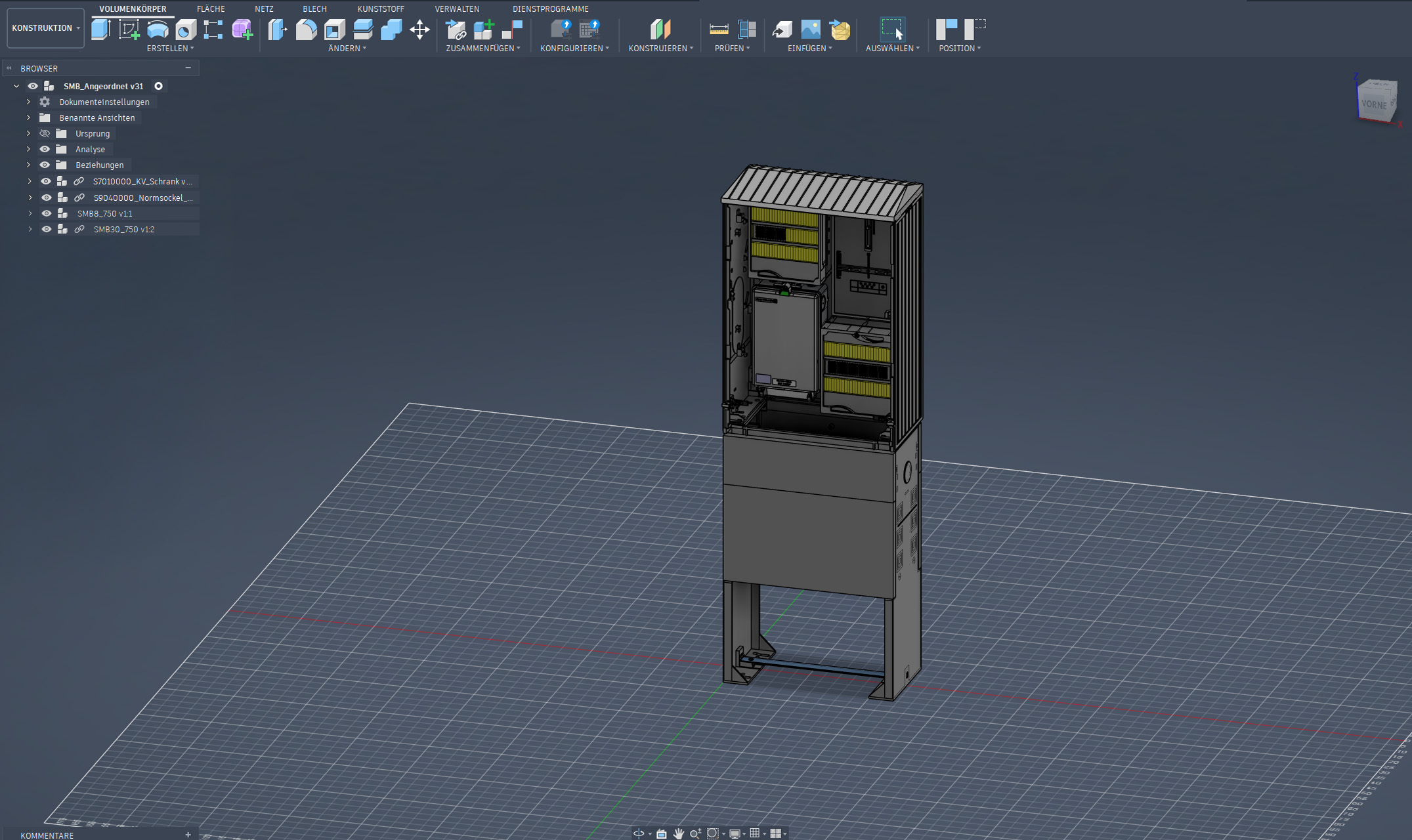Activate the Pan hand tool
This screenshot has width=1412, height=840.
point(678,833)
